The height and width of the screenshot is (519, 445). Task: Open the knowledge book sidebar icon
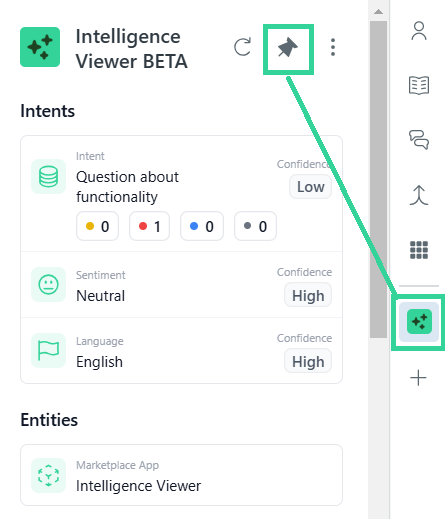pos(419,85)
